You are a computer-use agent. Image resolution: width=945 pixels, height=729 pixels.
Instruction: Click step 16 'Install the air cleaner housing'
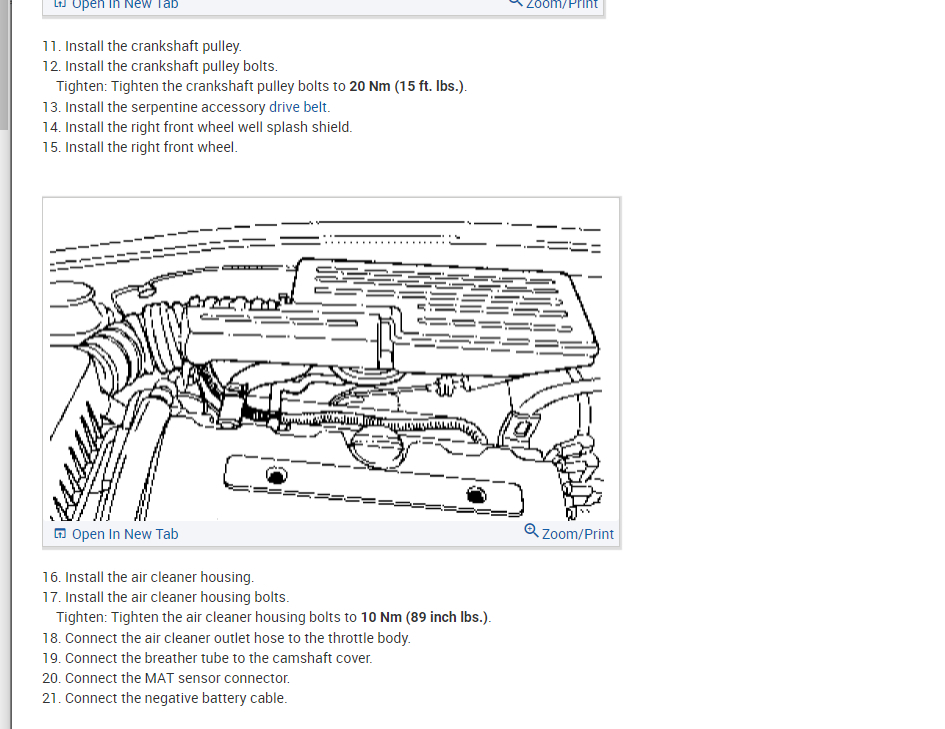click(148, 577)
